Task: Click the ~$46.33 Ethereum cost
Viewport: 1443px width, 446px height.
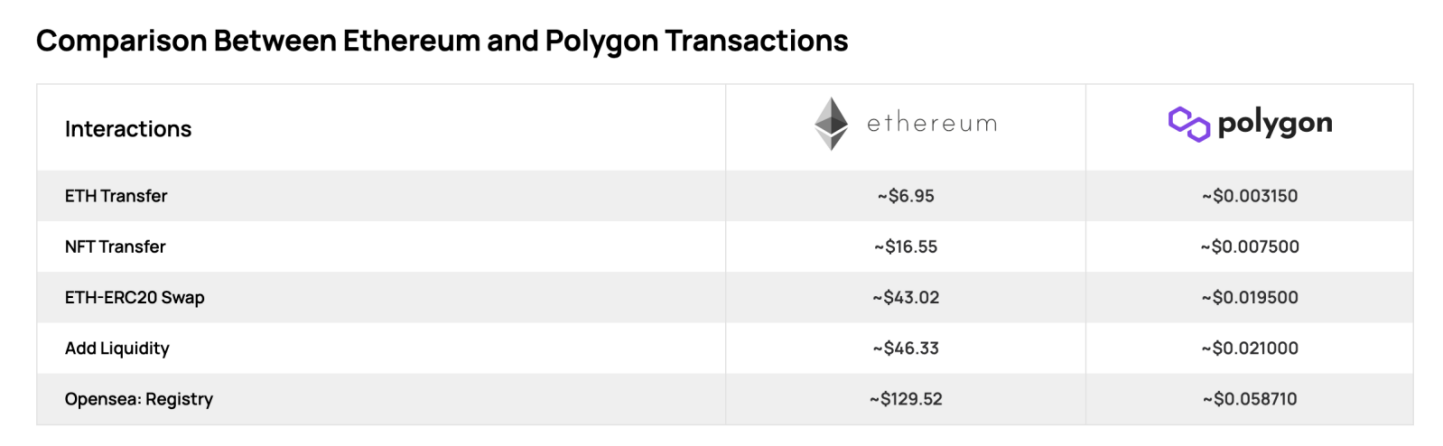Action: click(x=905, y=348)
